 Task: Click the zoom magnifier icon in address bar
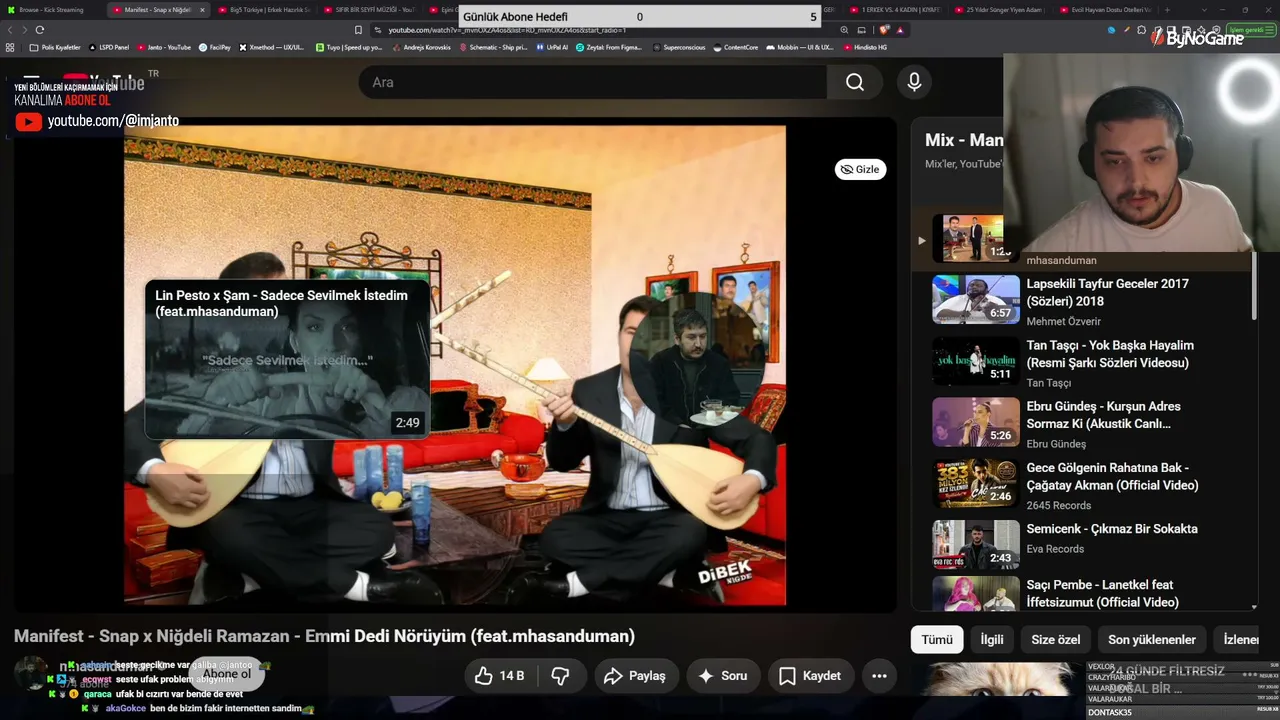(x=845, y=30)
